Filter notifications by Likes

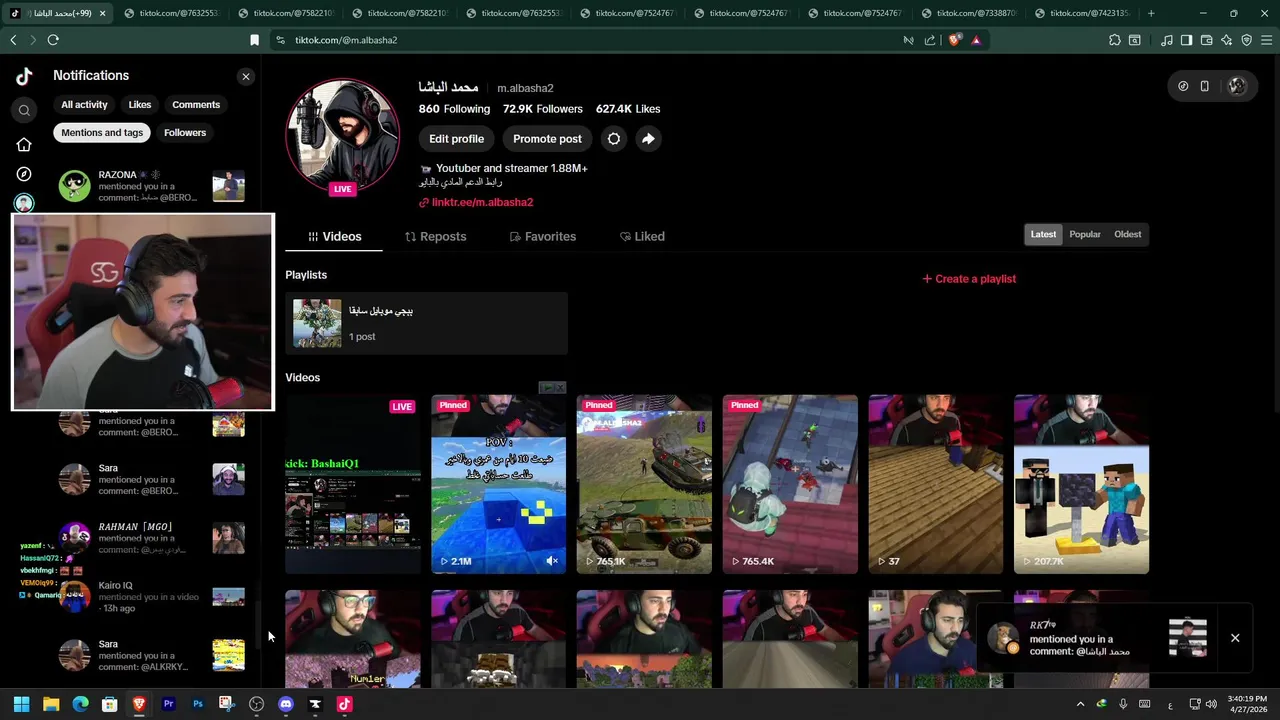[x=140, y=105]
